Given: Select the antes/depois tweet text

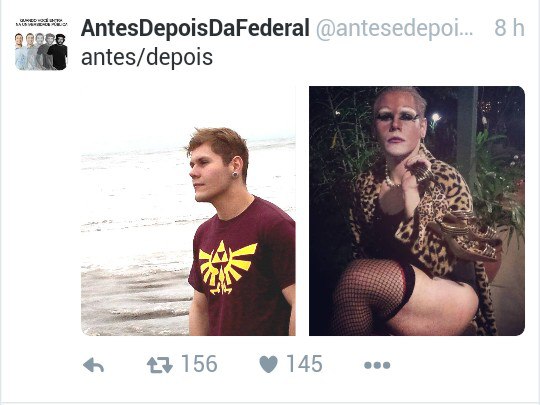Looking at the screenshot, I should 147,57.
